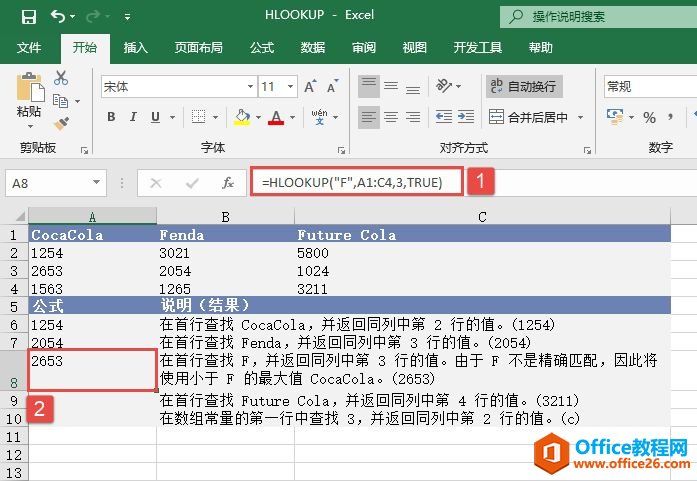Click the 操作说明搜索 search box
Image resolution: width=697 pixels, height=481 pixels.
[598, 17]
